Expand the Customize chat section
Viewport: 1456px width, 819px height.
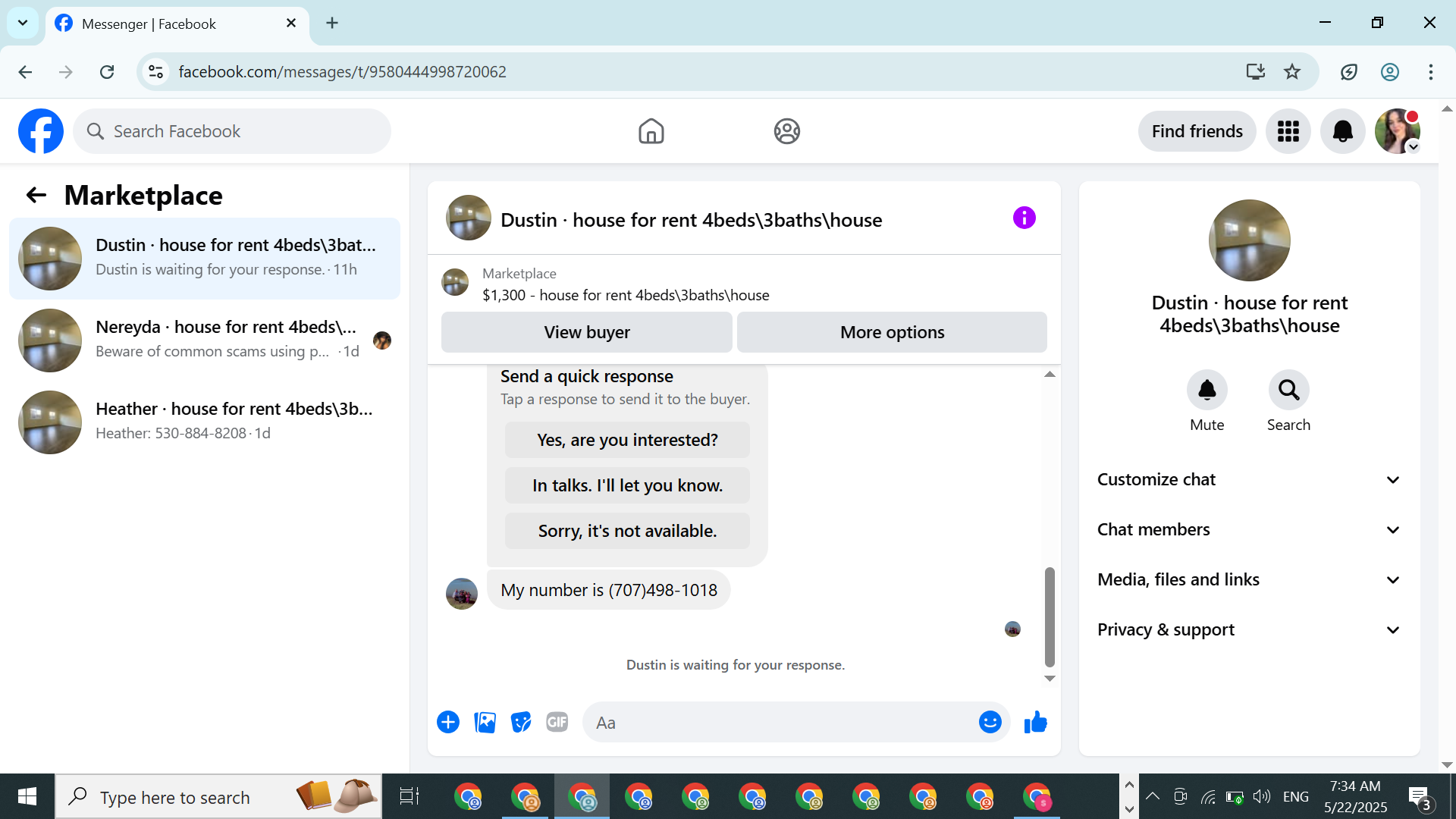coord(1250,479)
